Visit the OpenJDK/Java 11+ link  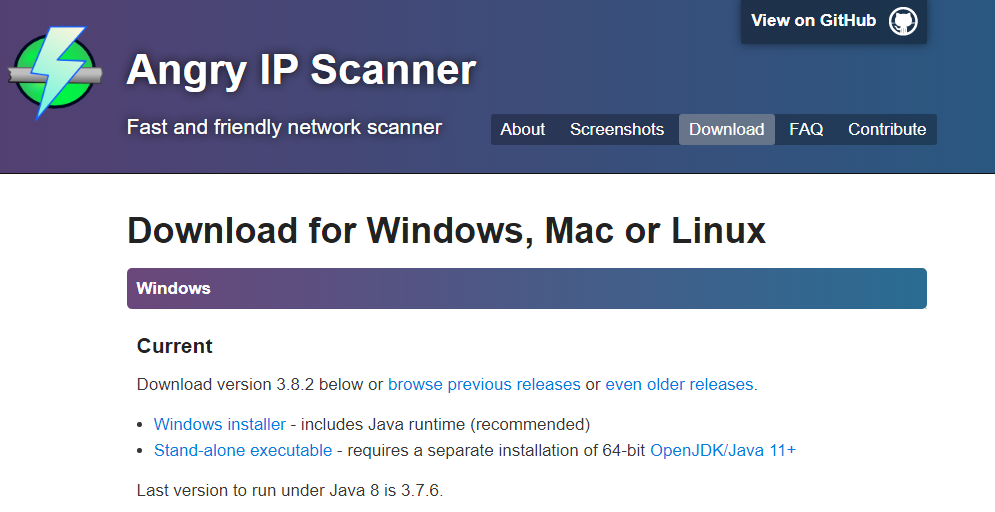pos(723,450)
